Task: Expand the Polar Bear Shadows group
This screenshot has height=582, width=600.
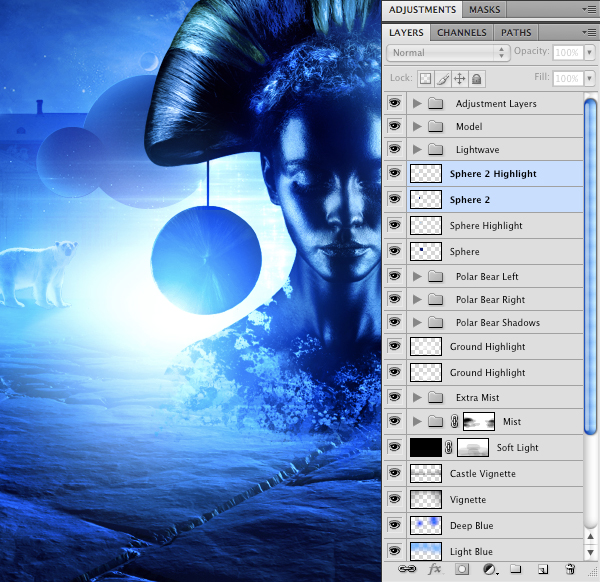Action: [x=417, y=323]
